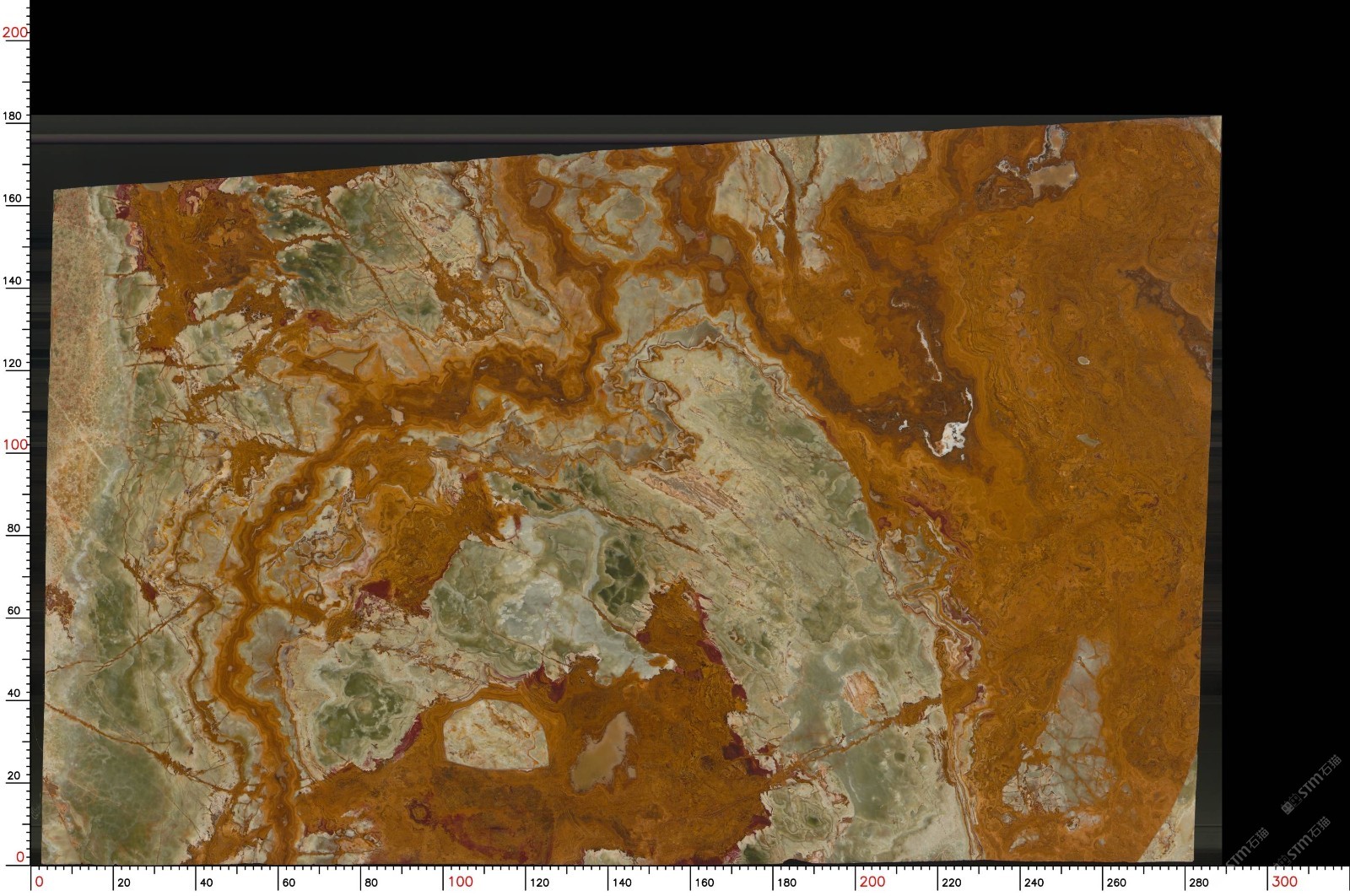Click the 0 origin on horizontal ruler
1350x896 pixels.
tap(39, 882)
